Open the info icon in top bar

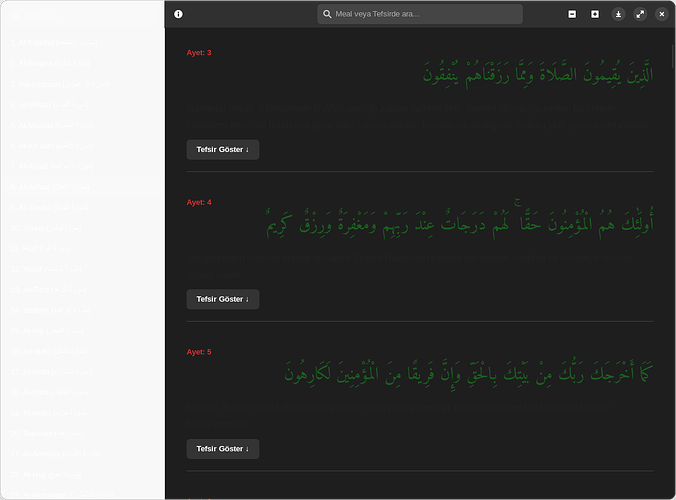tap(178, 14)
